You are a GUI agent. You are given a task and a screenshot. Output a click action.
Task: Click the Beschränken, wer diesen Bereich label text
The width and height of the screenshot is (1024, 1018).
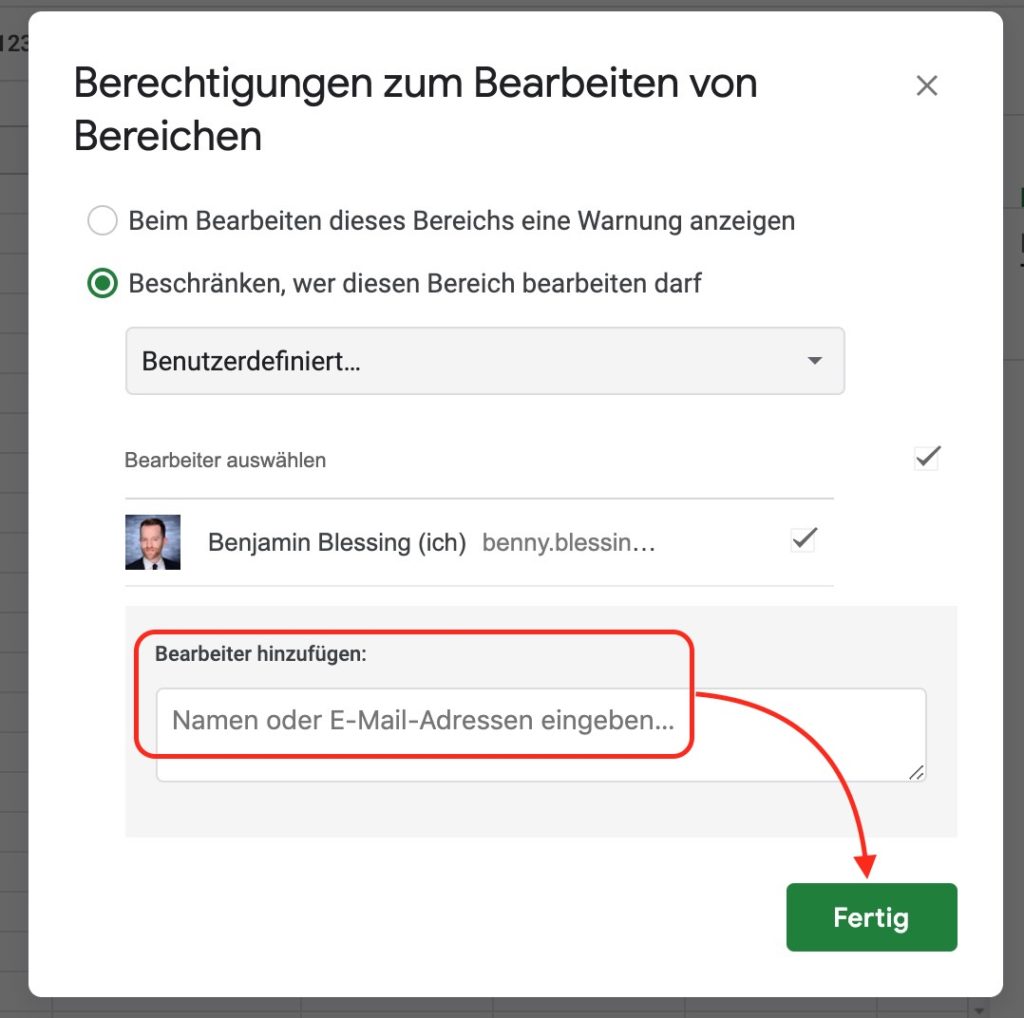point(415,283)
